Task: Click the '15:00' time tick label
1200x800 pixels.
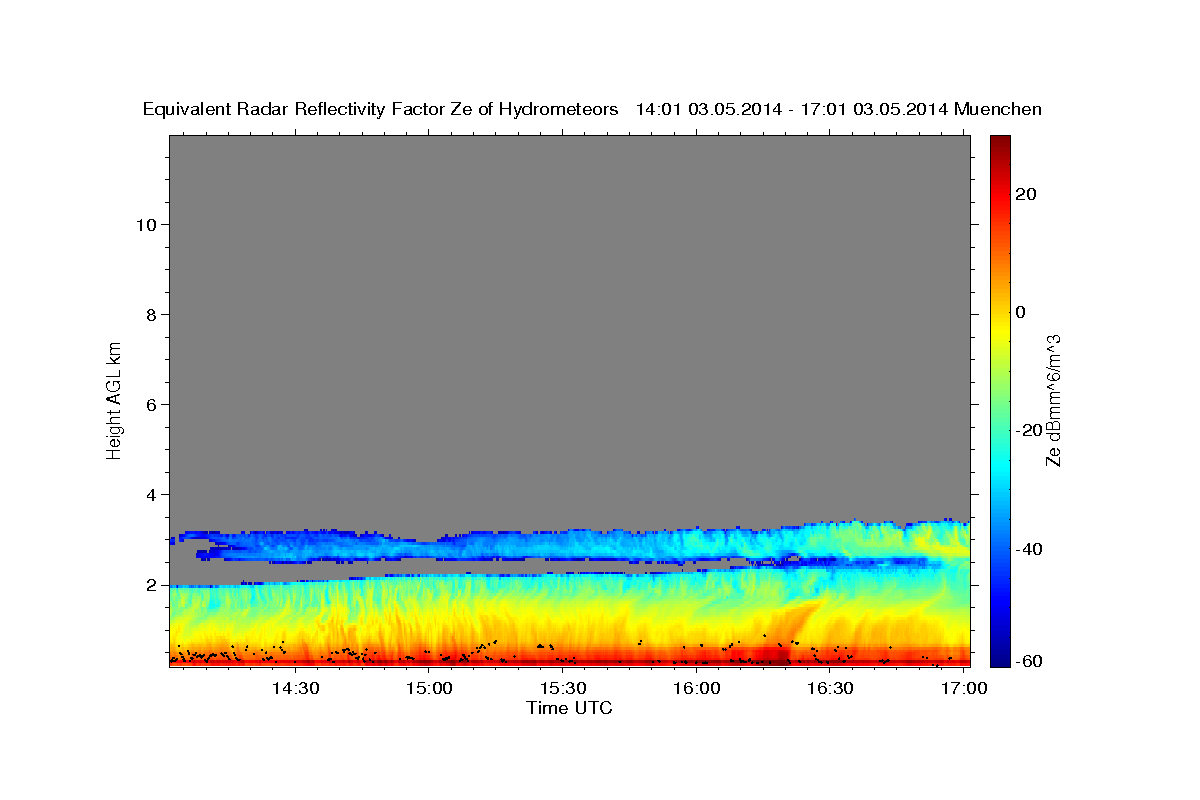Action: point(430,689)
